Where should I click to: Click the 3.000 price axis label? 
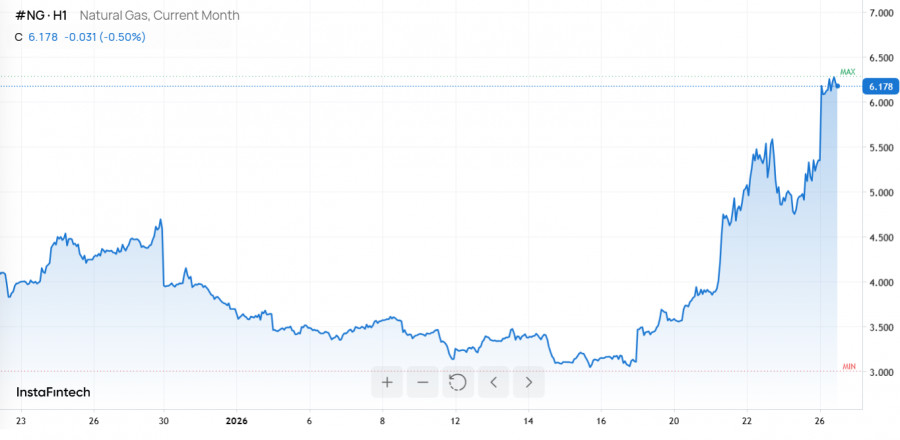881,373
